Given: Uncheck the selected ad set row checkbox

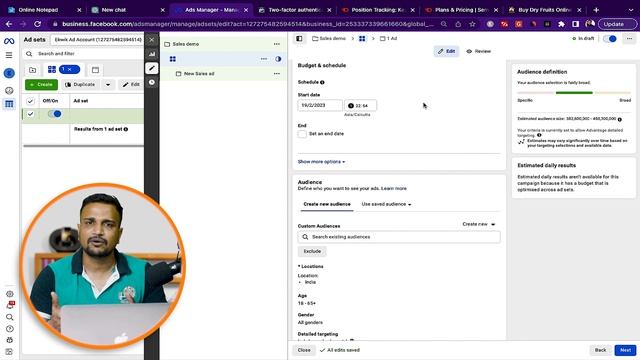Looking at the screenshot, I should tap(30, 114).
